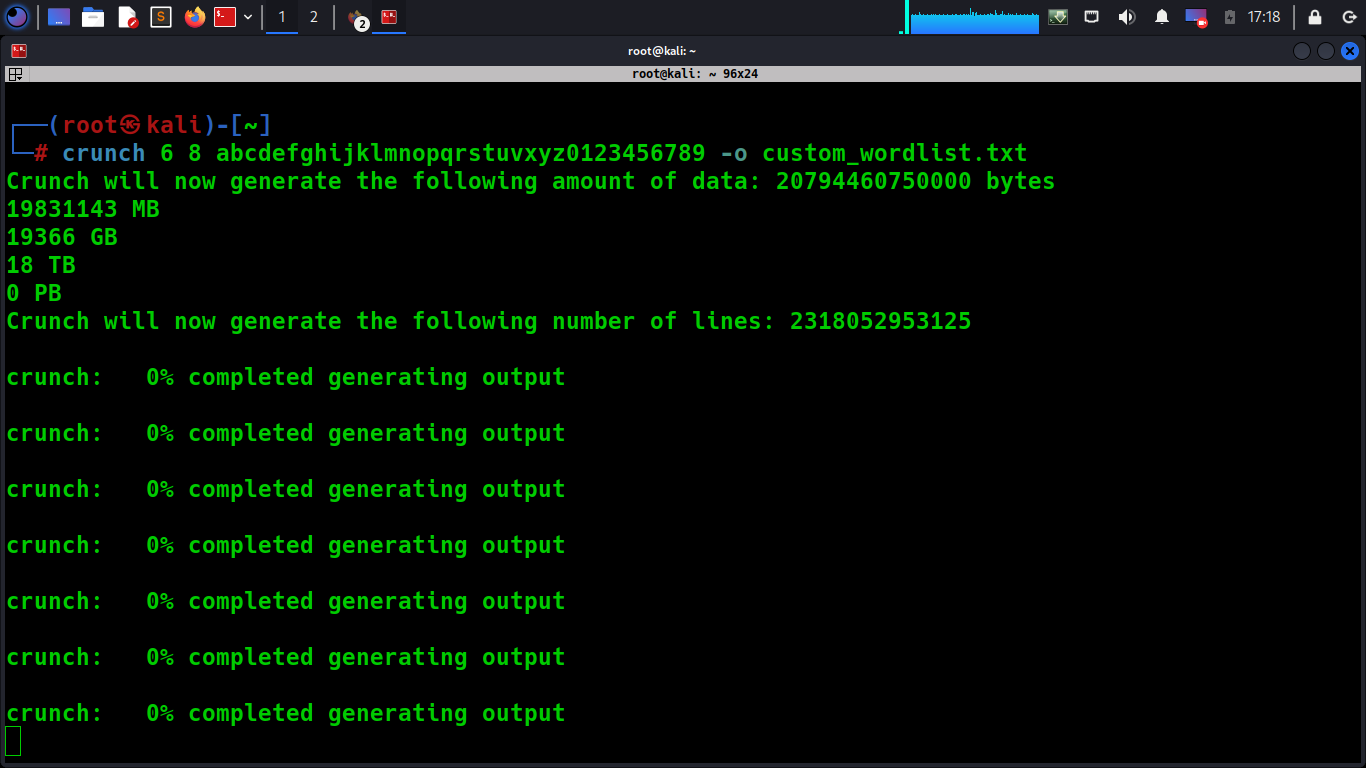This screenshot has width=1366, height=768.
Task: Switch to workspace 1
Action: point(282,17)
